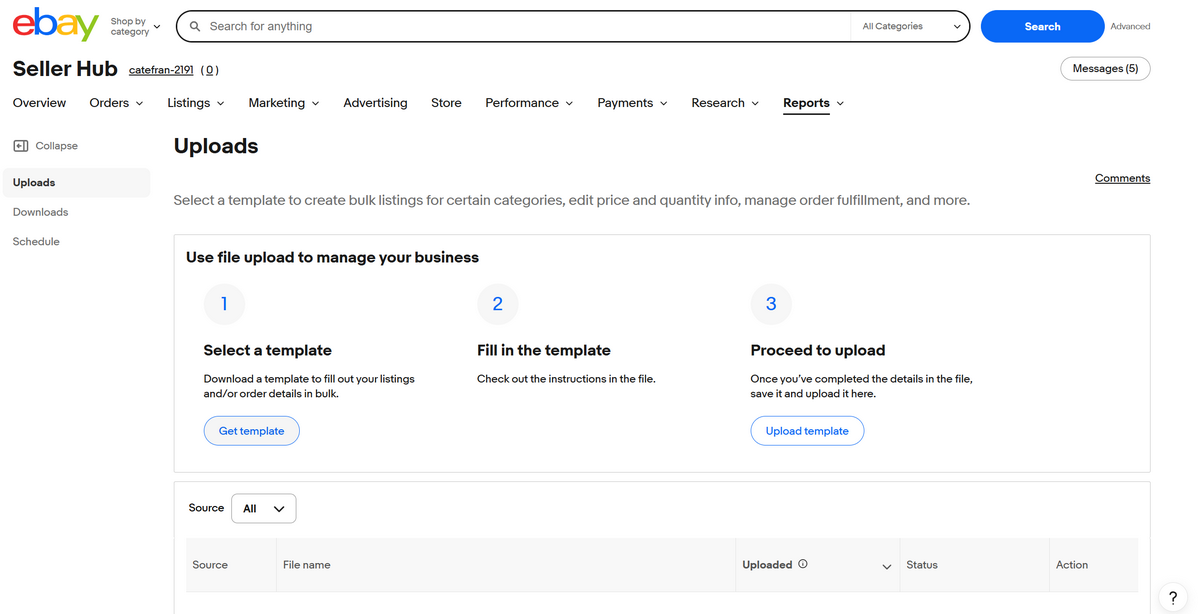Toggle sort order on the Uploaded column
Viewport: 1200px width, 614px height.
pyautogui.click(x=886, y=567)
